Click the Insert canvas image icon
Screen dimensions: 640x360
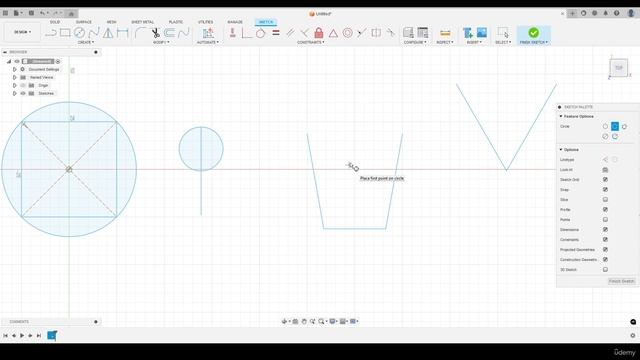coord(482,32)
